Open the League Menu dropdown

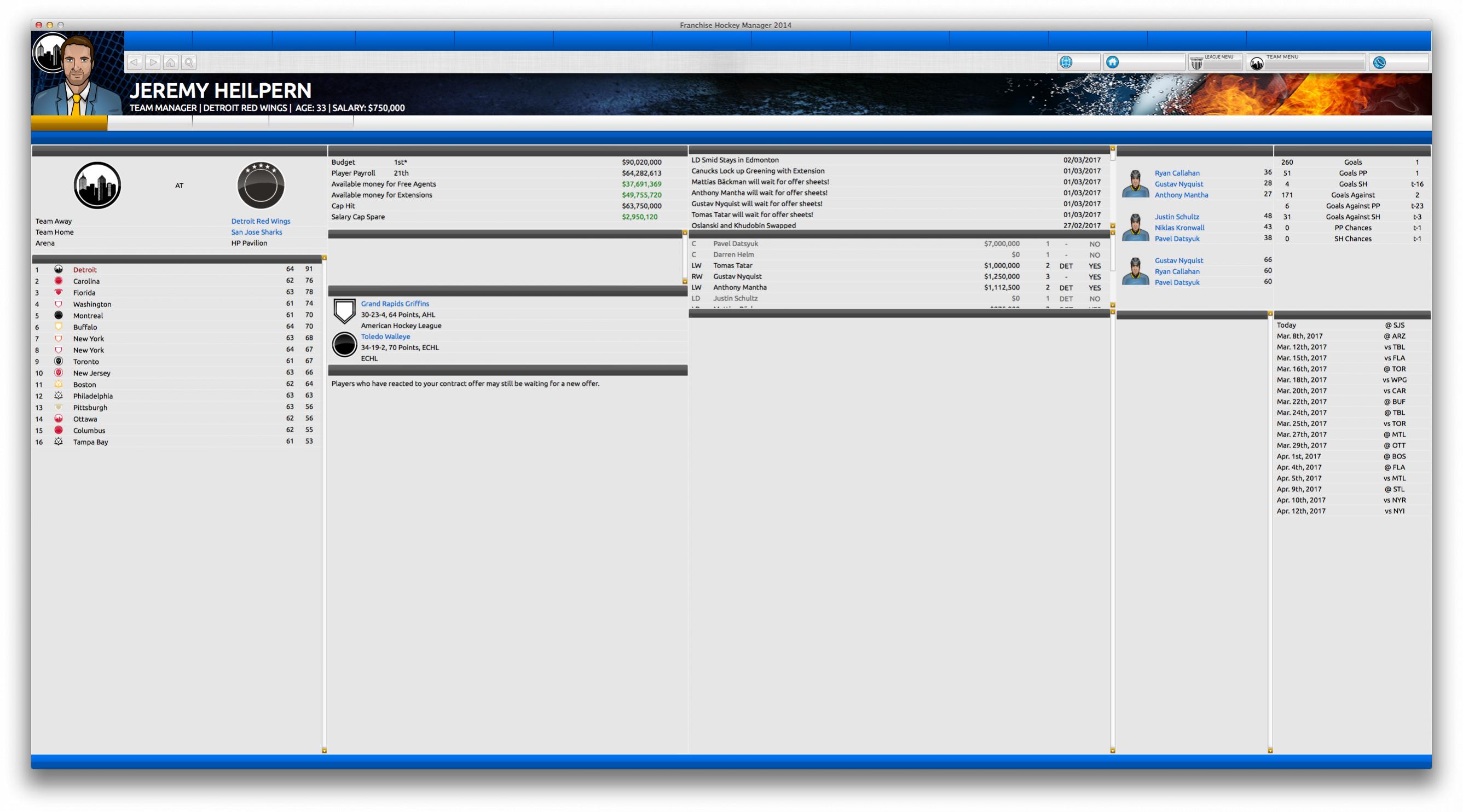pos(1216,62)
